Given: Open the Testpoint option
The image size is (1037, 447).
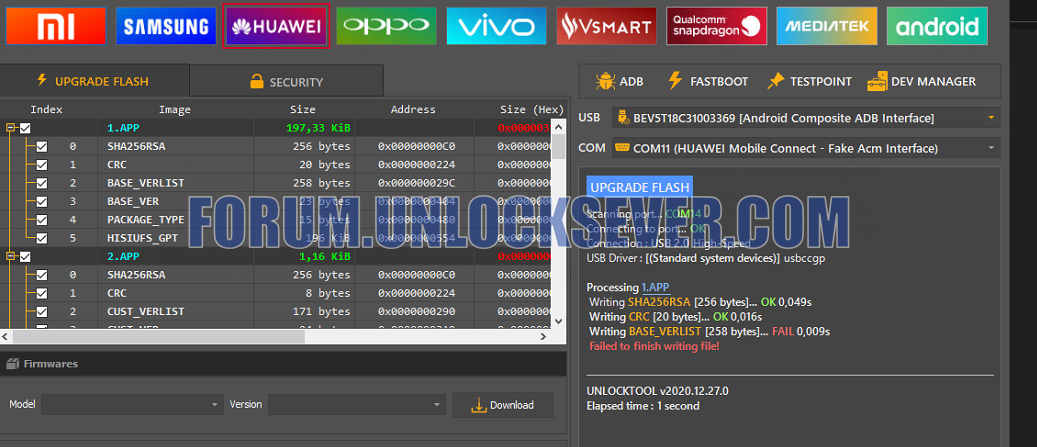Looking at the screenshot, I should [x=809, y=81].
